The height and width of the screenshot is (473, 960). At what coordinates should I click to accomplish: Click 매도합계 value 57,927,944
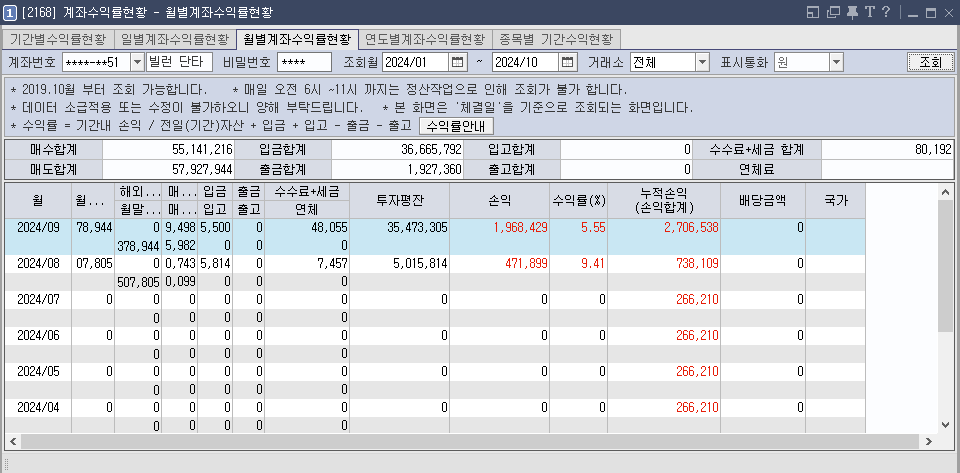(x=202, y=169)
